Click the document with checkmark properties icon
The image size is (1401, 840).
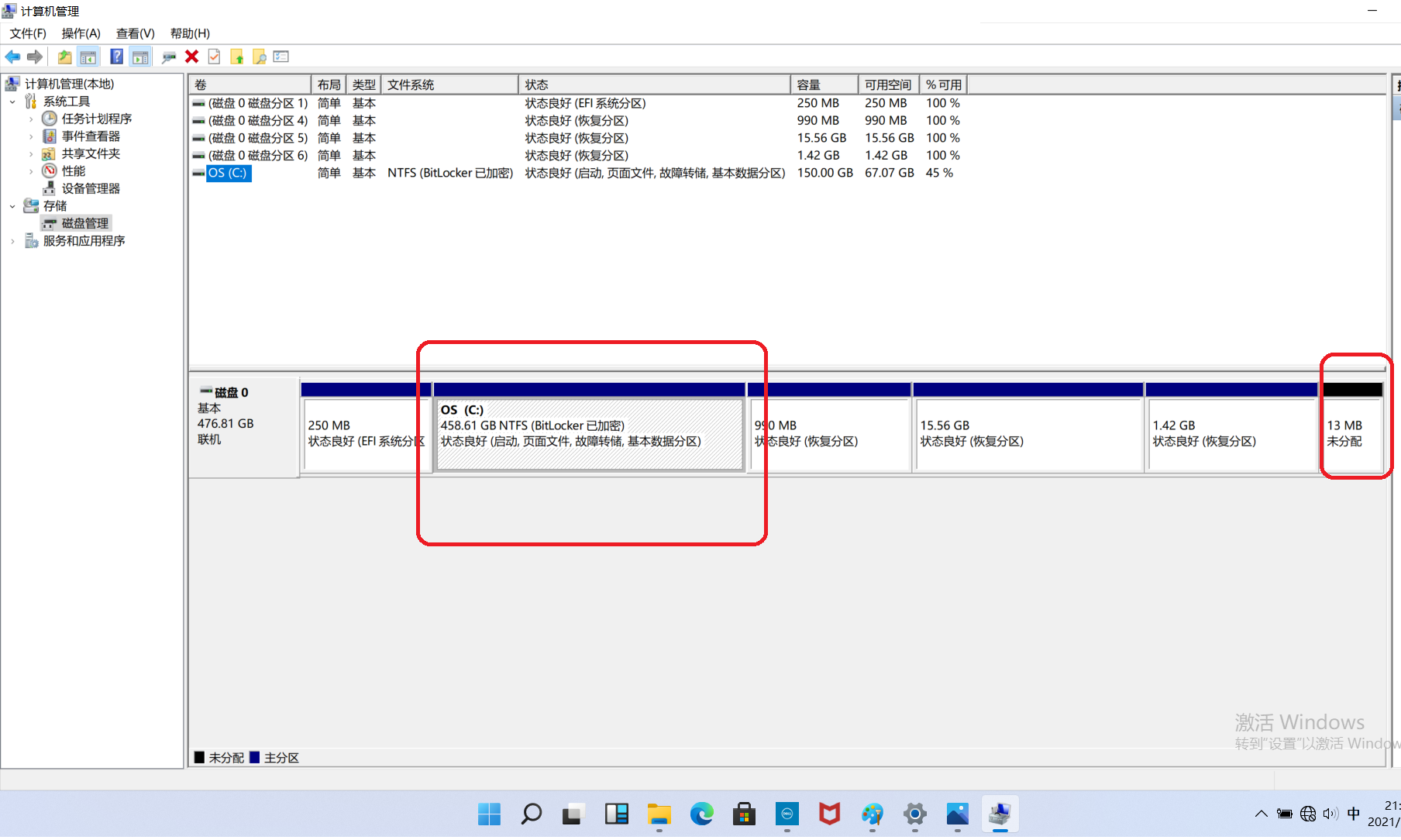(215, 57)
